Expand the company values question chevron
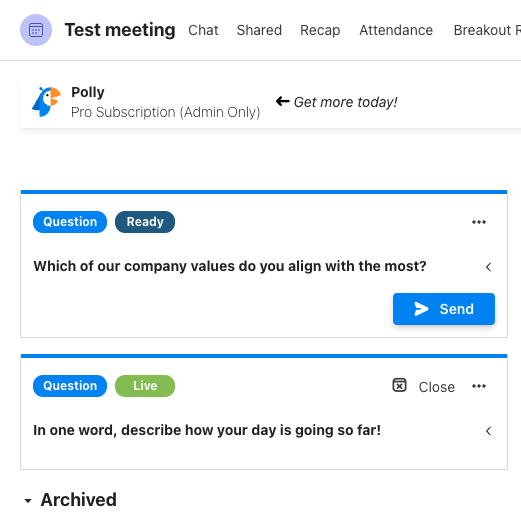Image resolution: width=521 pixels, height=522 pixels. [489, 267]
